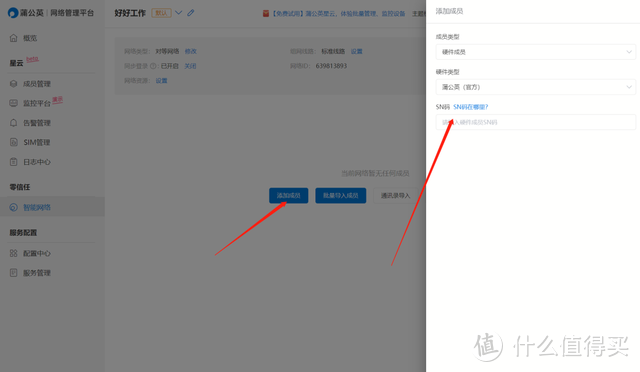Click the SIM管理 icon
The width and height of the screenshot is (640, 372).
click(13, 142)
